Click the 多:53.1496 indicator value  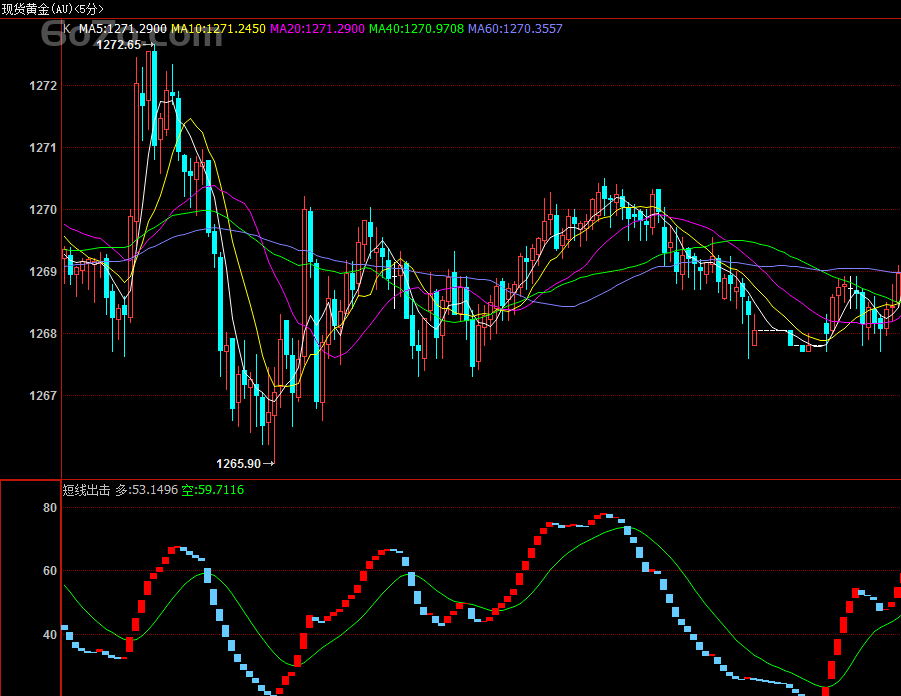(147, 490)
